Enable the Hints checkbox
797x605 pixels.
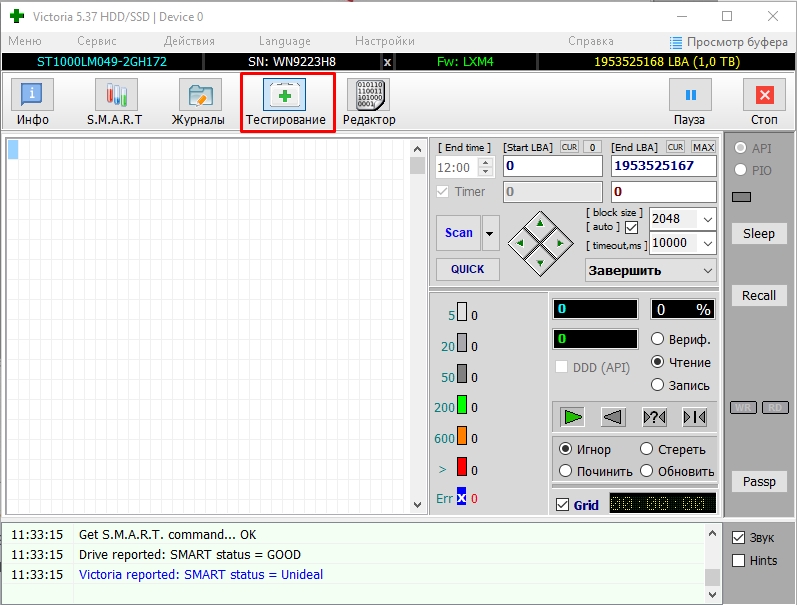point(738,560)
